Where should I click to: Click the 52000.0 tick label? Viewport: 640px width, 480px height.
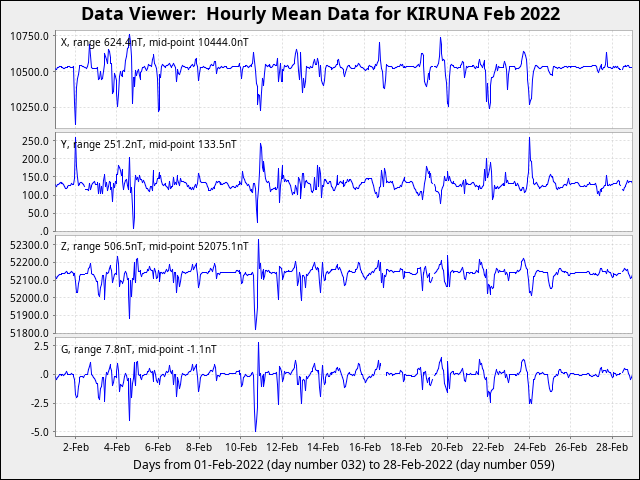[x=29, y=298]
